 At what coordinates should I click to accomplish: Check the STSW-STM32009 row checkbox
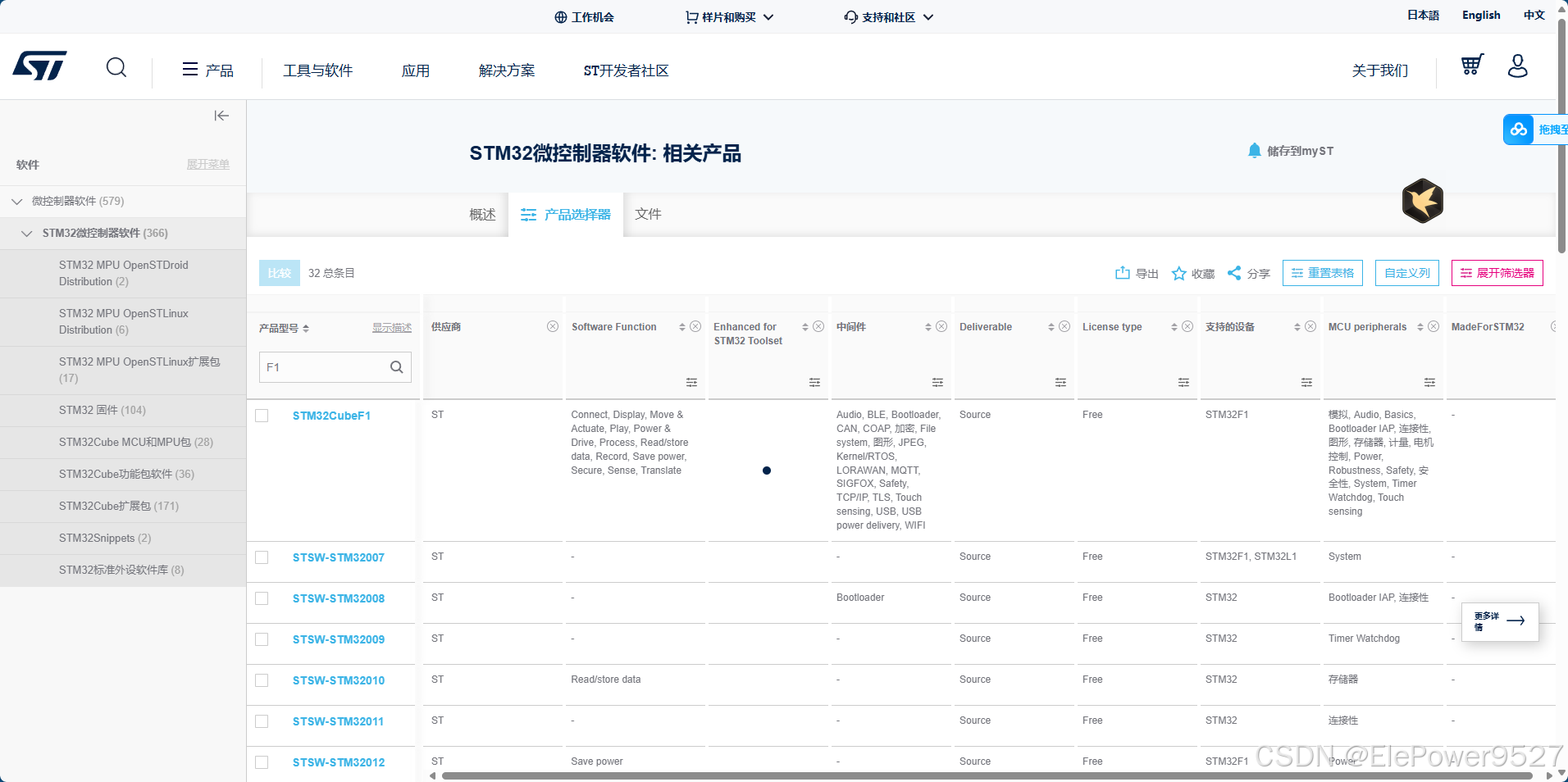pos(262,639)
